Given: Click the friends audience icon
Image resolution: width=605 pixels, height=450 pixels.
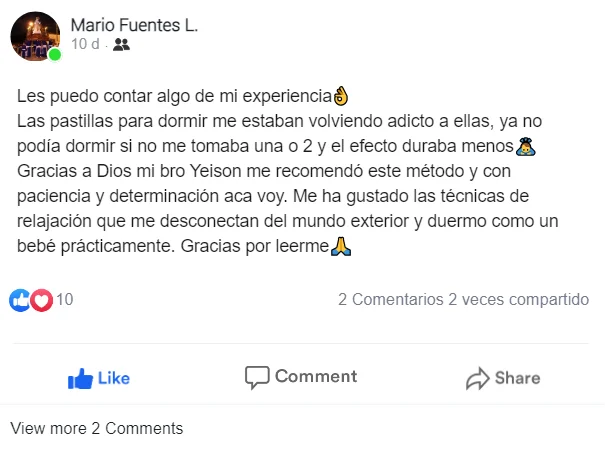Looking at the screenshot, I should point(122,44).
